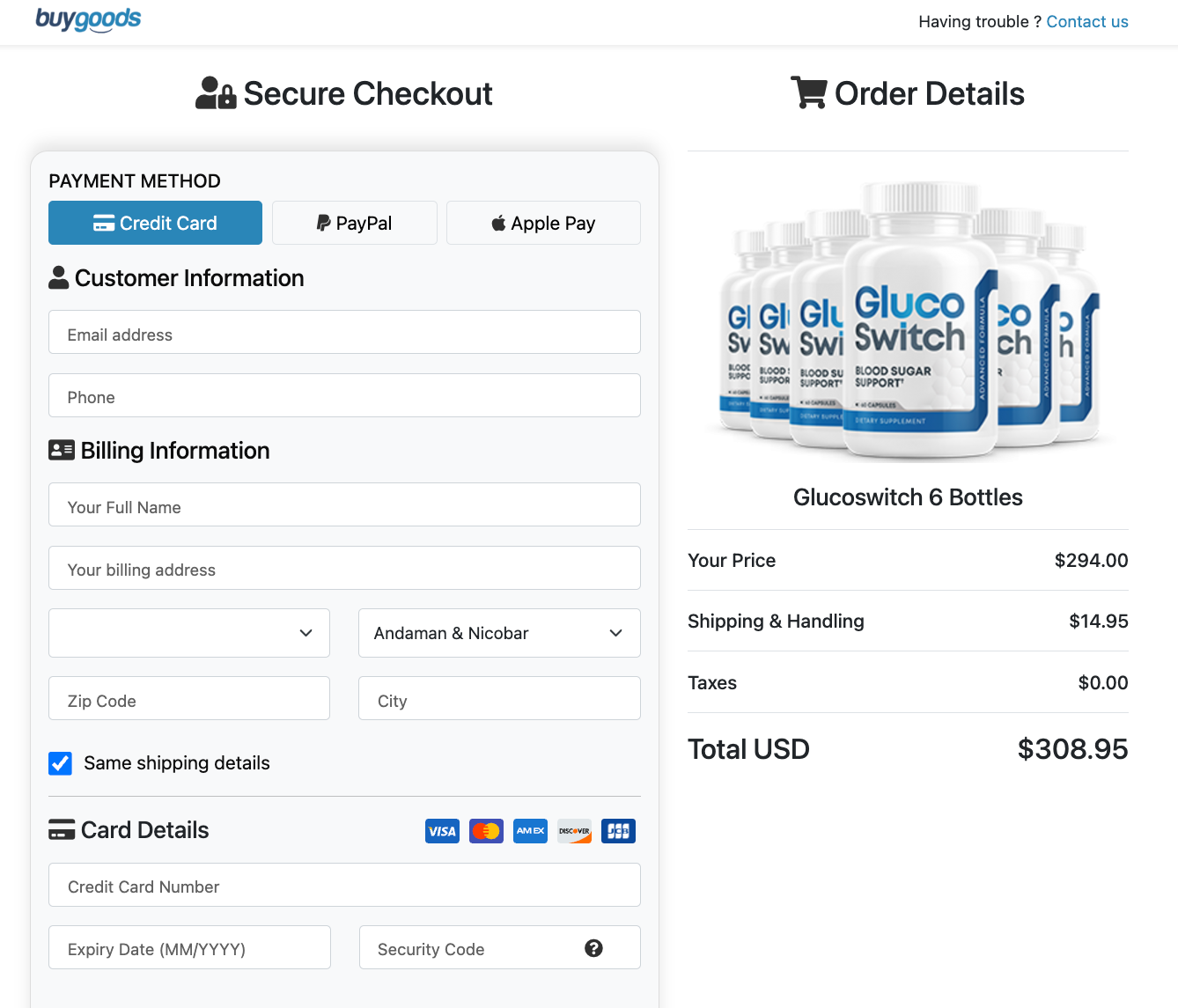
Task: Click the secure checkout lock icon
Action: pyautogui.click(x=216, y=93)
